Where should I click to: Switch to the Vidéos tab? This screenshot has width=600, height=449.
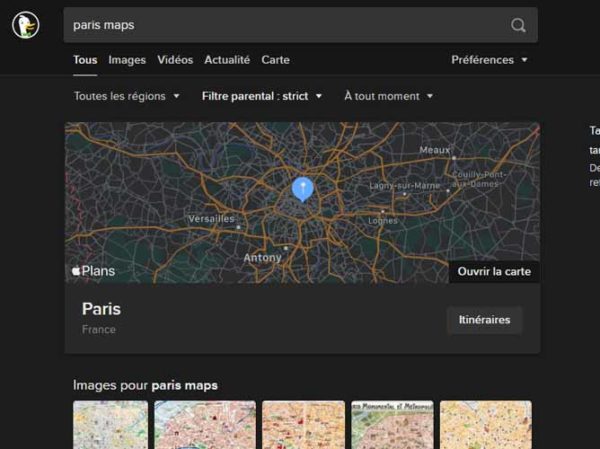point(175,60)
